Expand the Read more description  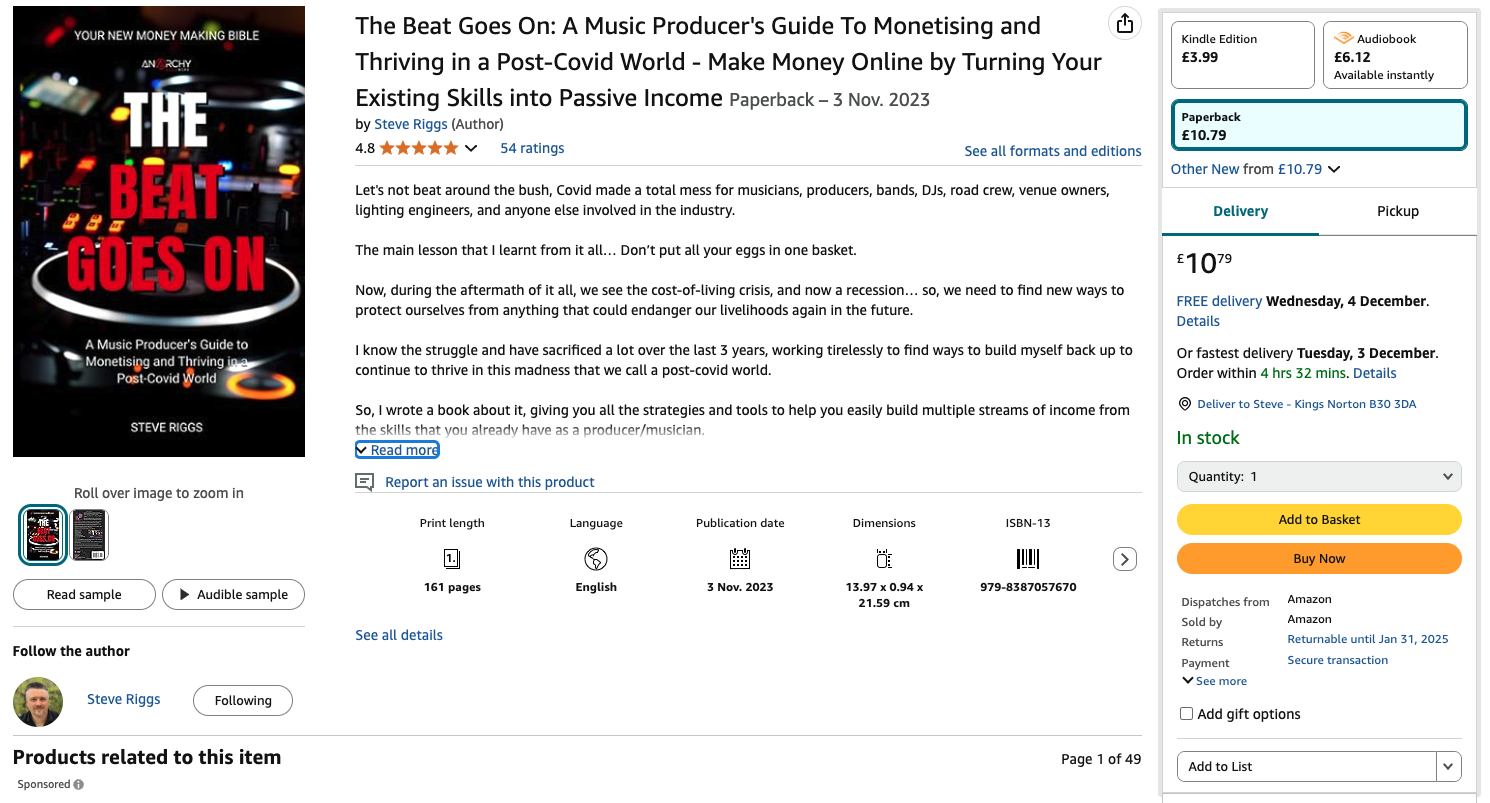point(397,450)
